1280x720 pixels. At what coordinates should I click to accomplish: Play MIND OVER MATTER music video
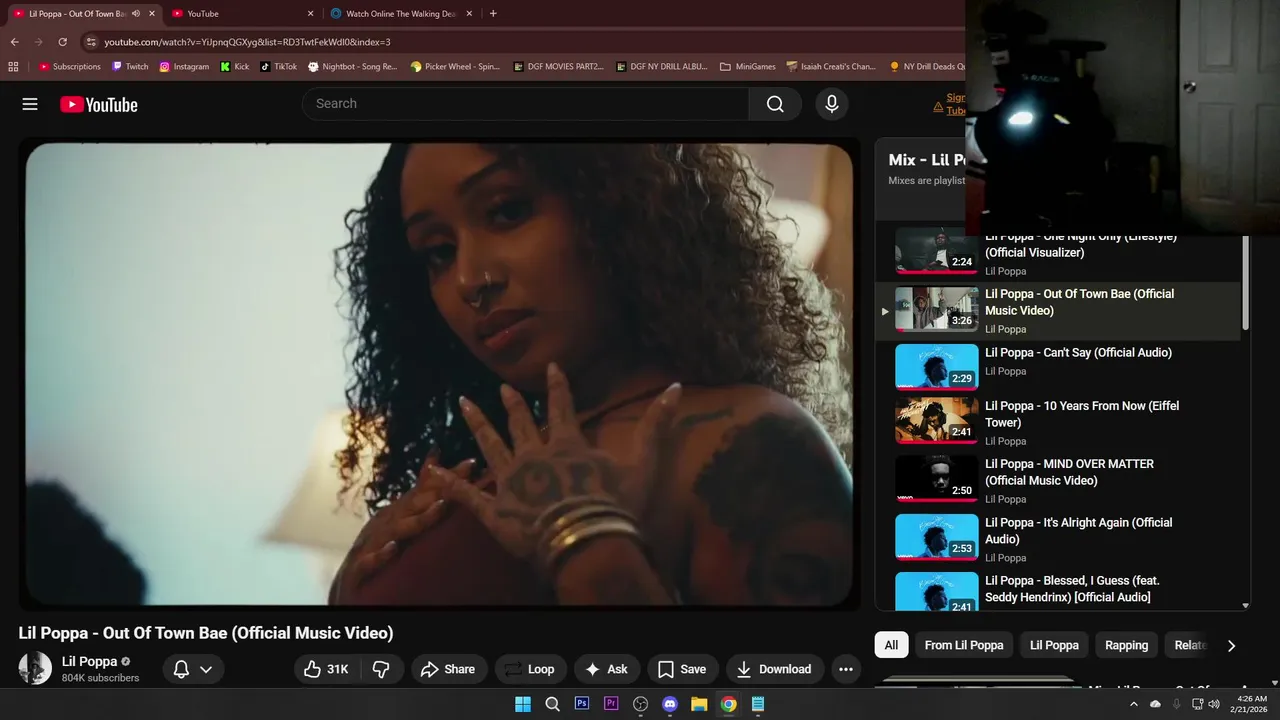(1058, 481)
